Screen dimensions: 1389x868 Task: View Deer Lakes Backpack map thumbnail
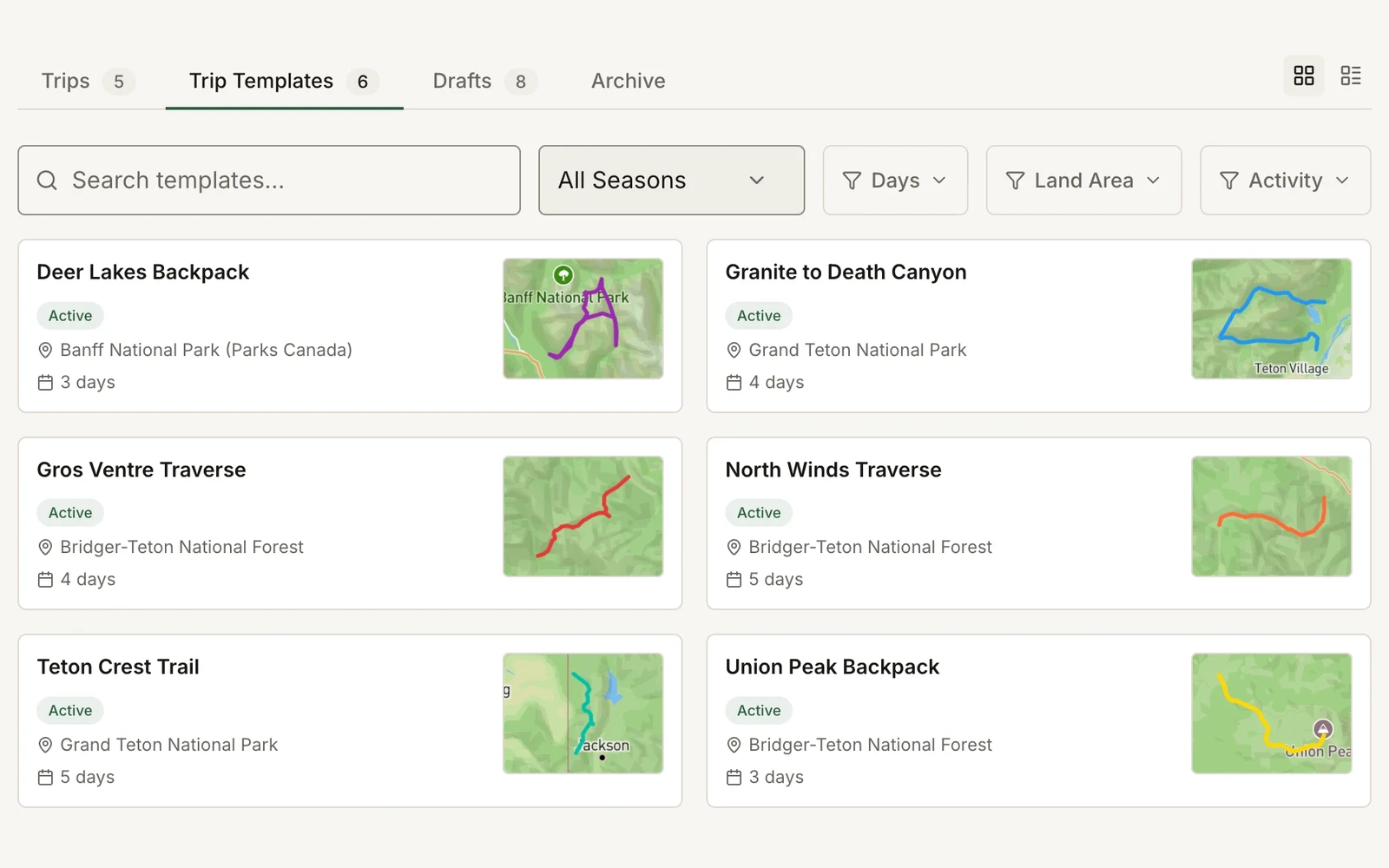point(583,319)
